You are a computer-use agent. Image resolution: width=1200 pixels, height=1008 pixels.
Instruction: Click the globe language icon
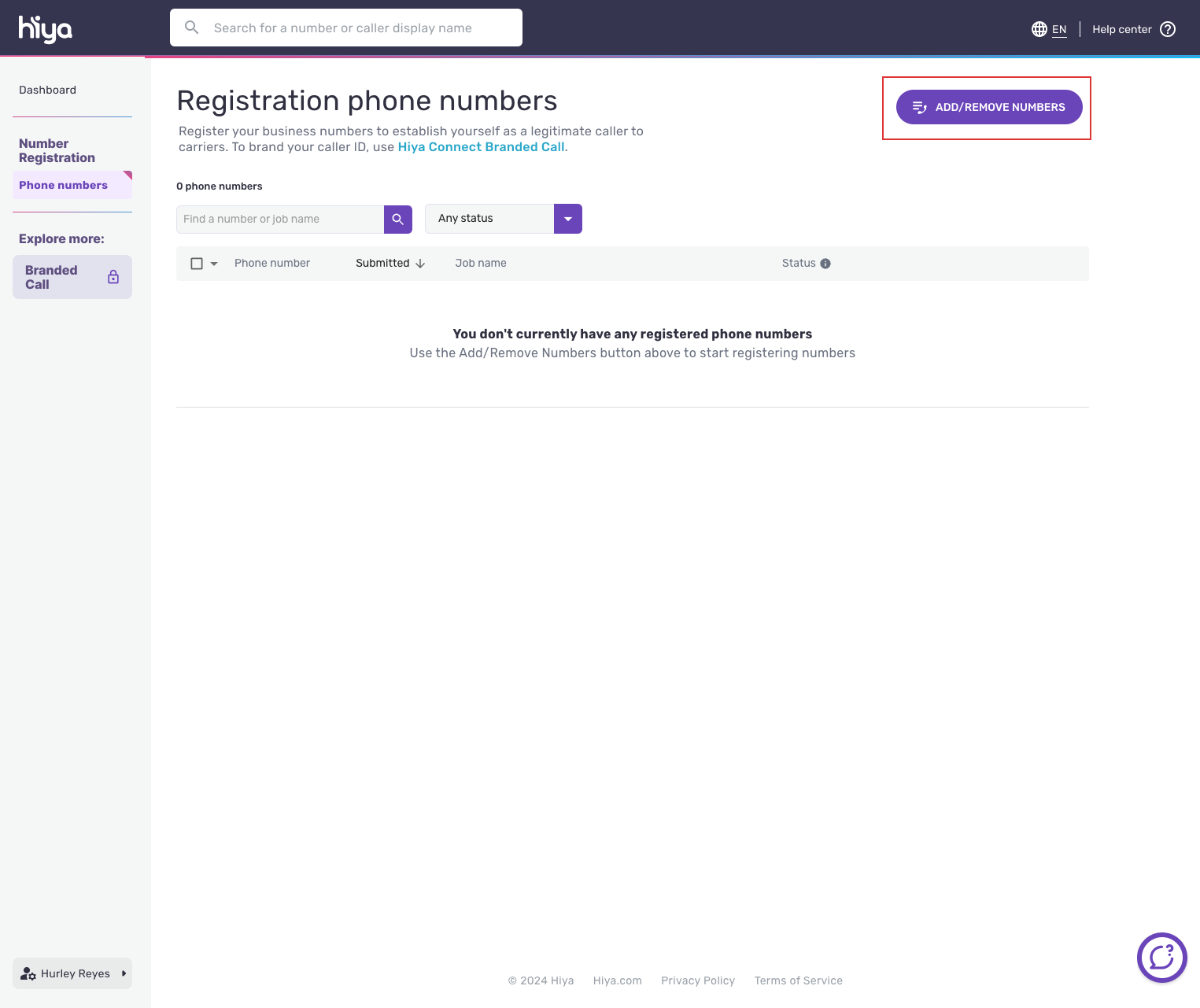pyautogui.click(x=1039, y=29)
